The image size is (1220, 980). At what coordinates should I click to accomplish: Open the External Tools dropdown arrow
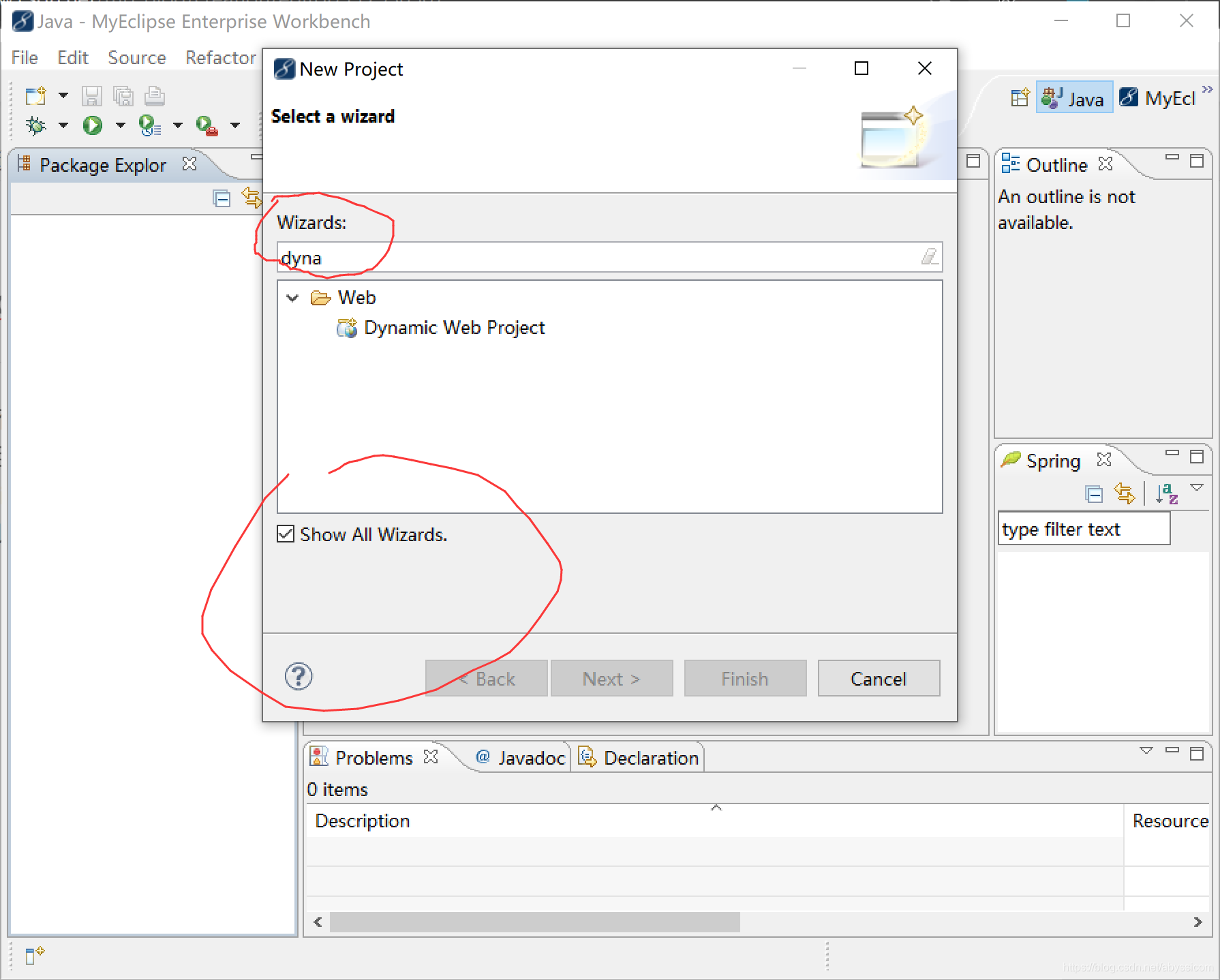pos(235,125)
